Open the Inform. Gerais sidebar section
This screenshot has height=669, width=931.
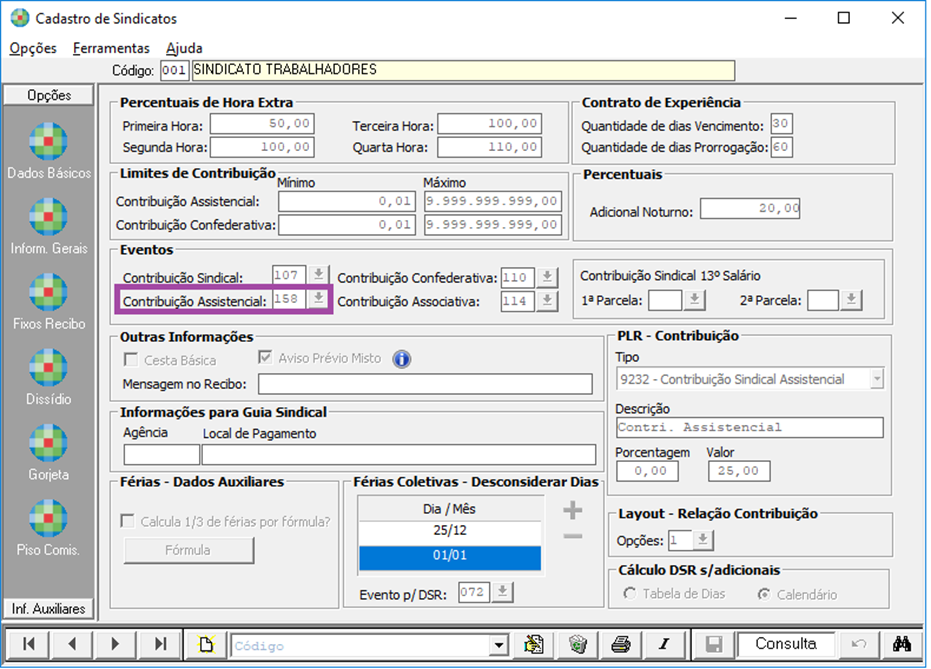(x=48, y=226)
